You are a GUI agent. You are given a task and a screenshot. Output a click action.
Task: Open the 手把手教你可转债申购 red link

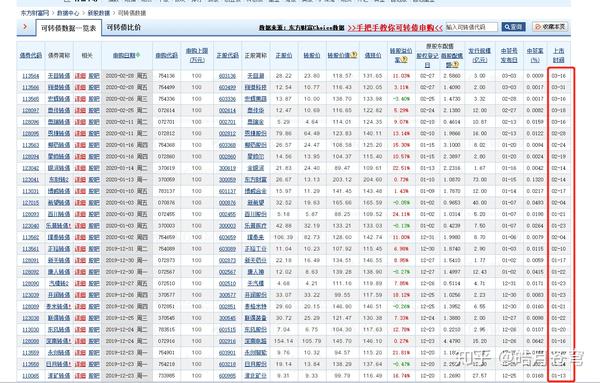click(395, 28)
